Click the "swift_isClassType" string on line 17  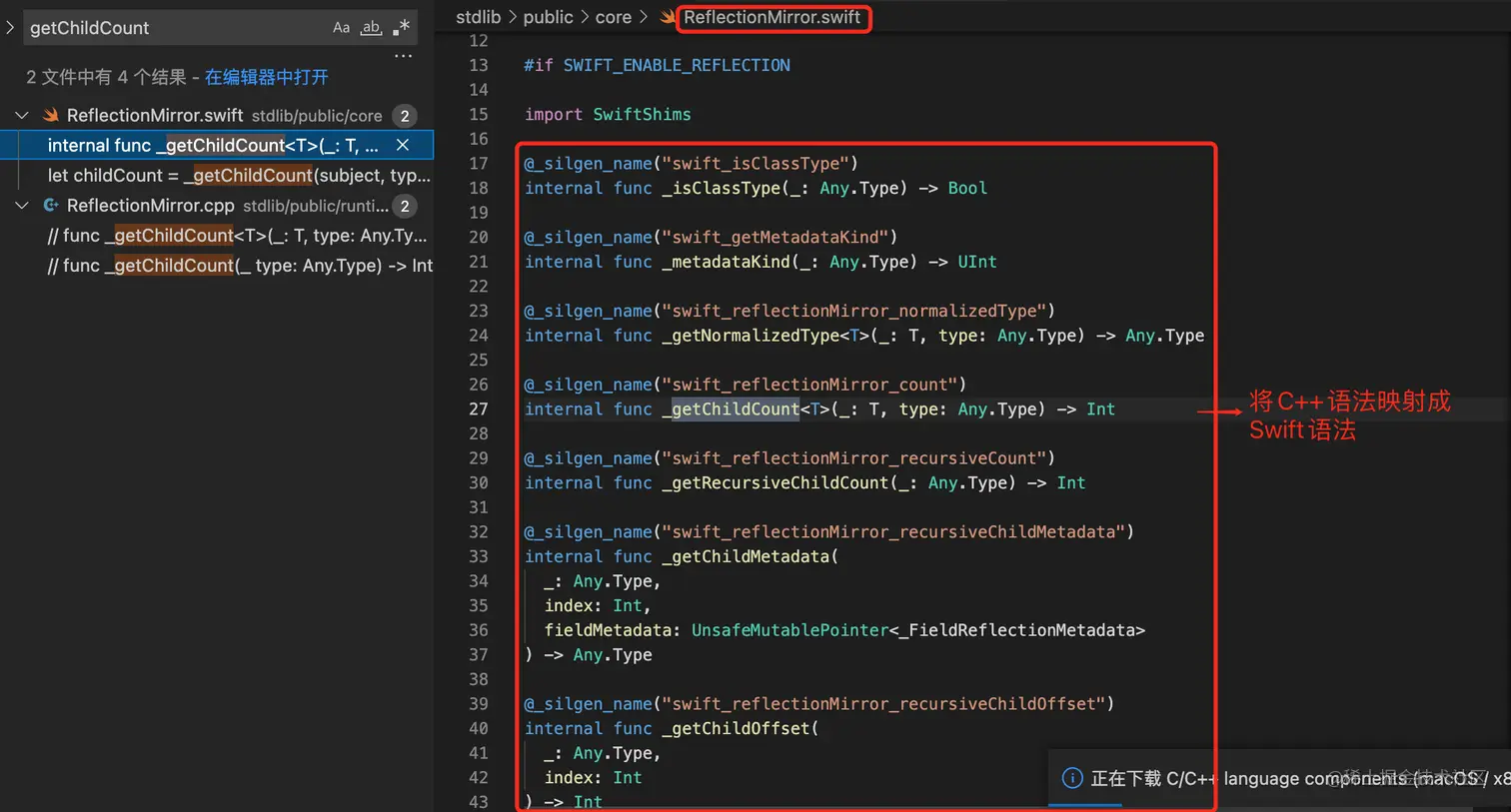[x=755, y=164]
